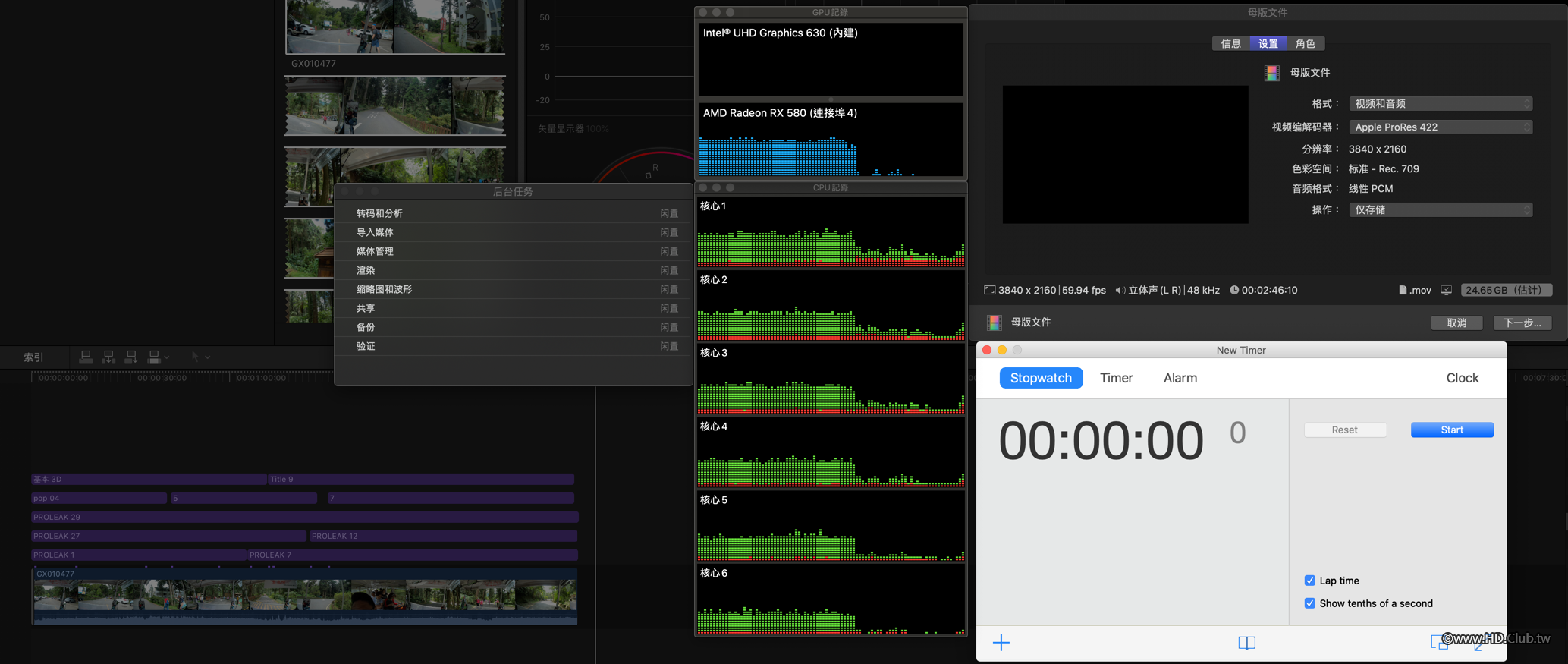Click the overwrite clip icon in timeline toolbar
1568x664 pixels.
click(x=154, y=357)
